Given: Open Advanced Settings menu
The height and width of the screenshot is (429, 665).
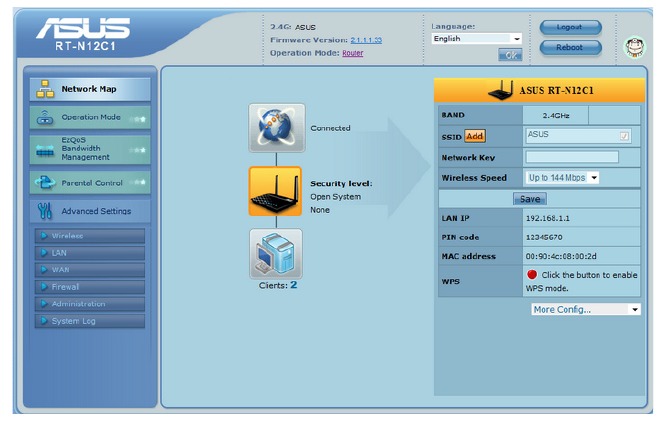Looking at the screenshot, I should 90,211.
